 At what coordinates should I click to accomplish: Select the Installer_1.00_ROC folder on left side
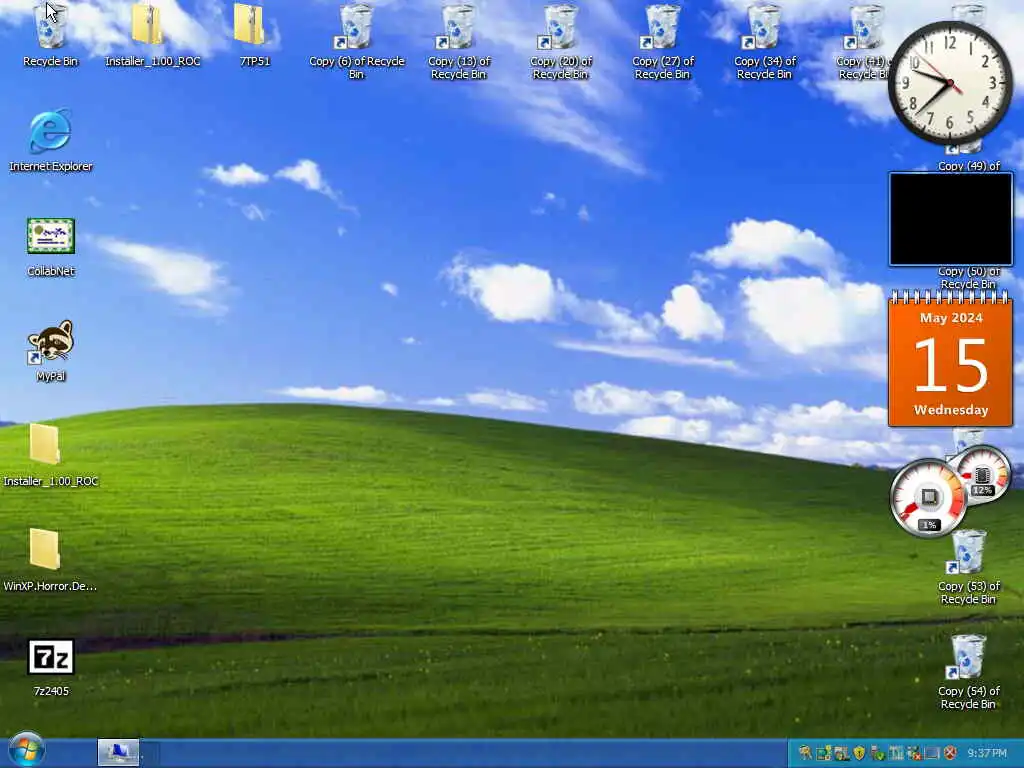50,455
